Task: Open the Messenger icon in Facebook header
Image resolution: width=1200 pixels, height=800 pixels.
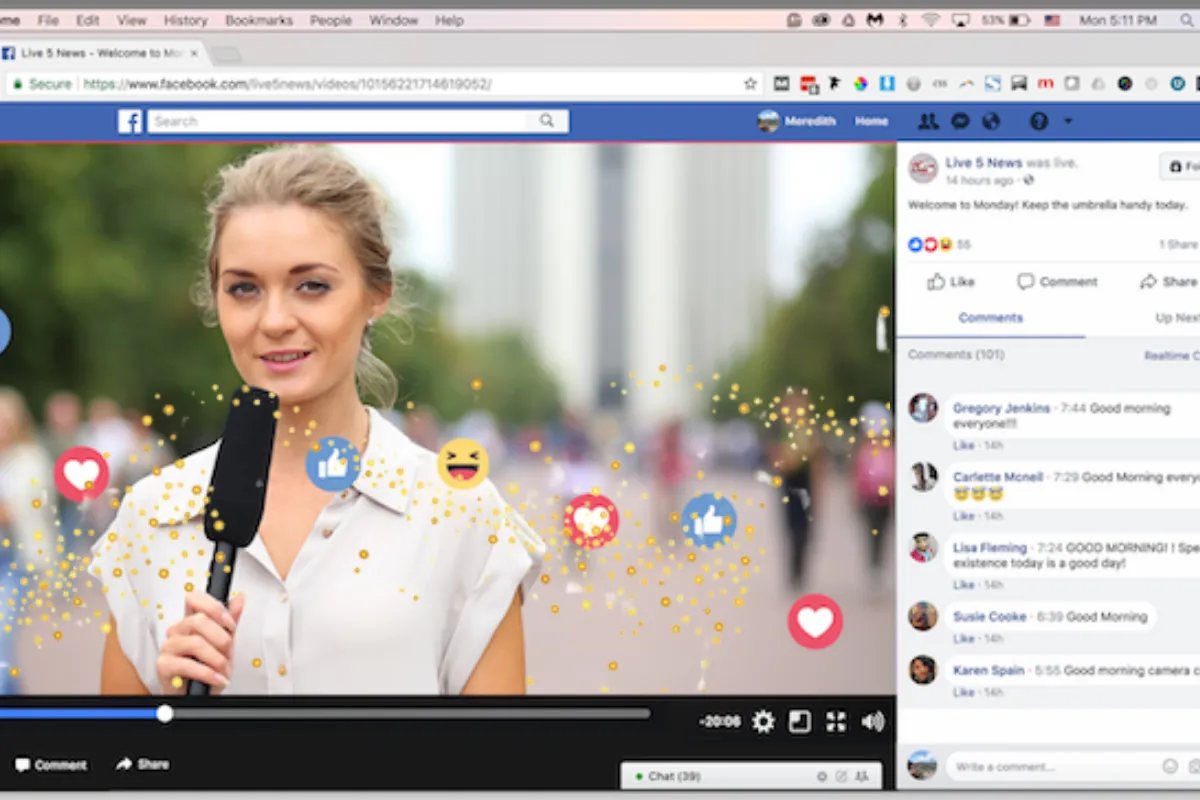Action: point(960,121)
